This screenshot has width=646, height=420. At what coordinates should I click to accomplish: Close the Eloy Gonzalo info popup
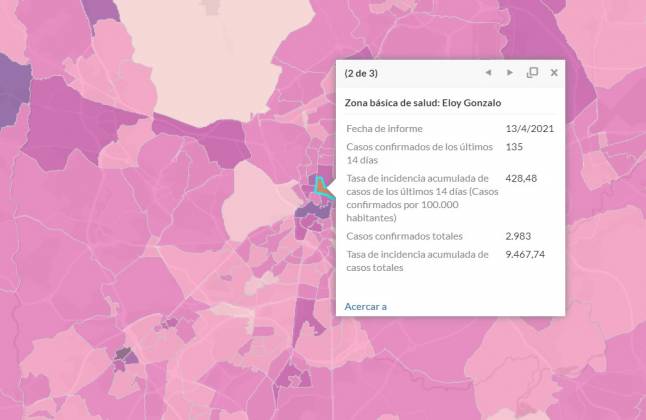554,73
